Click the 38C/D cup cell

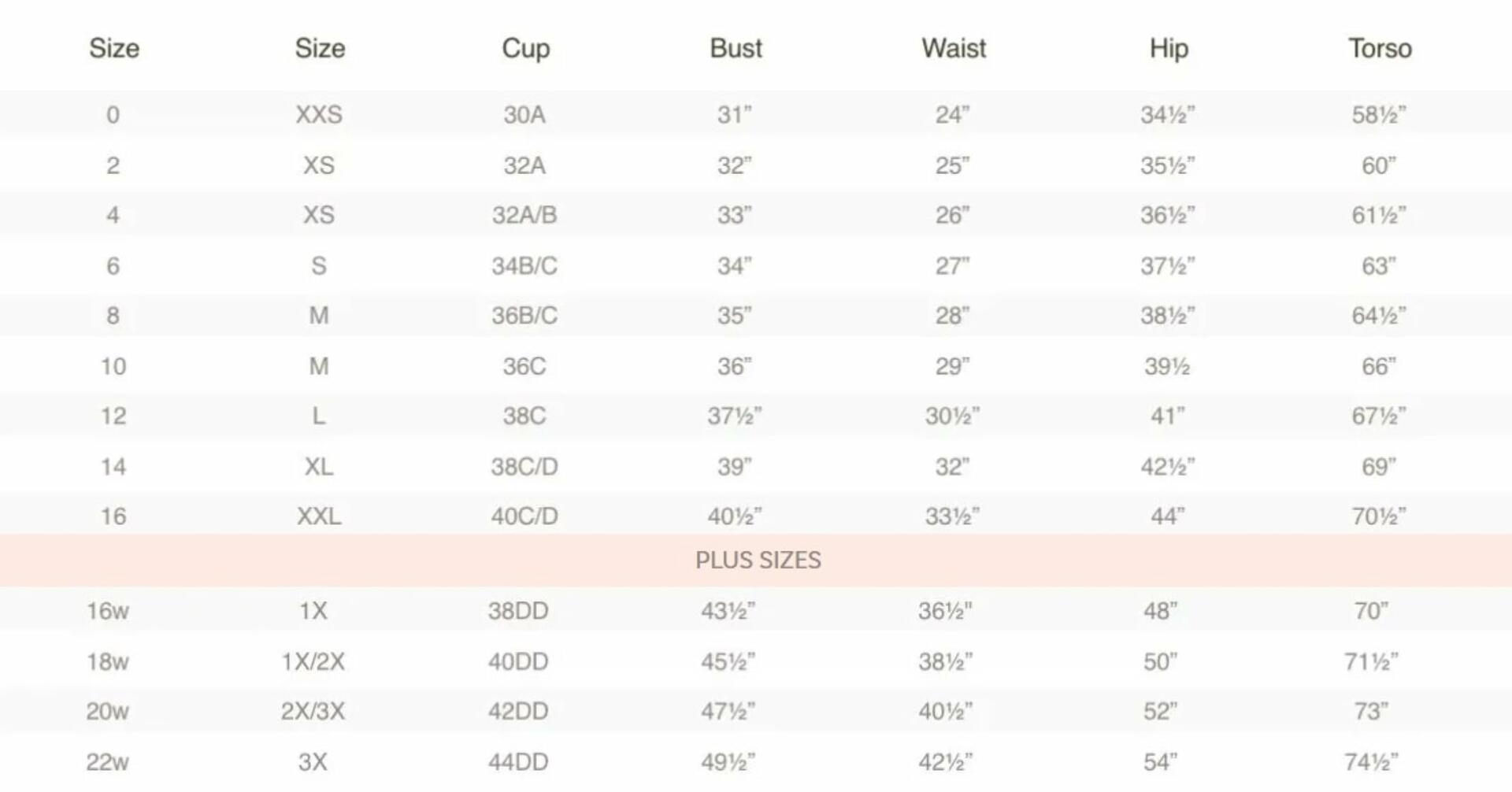point(524,467)
